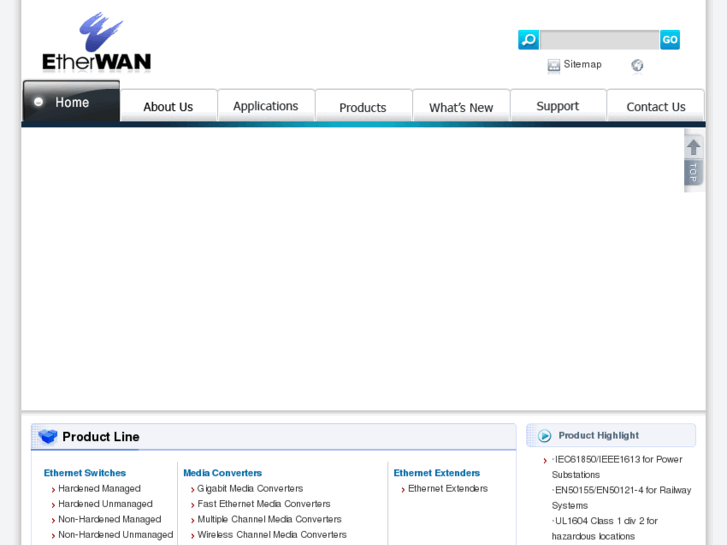Image resolution: width=727 pixels, height=545 pixels.
Task: Click the Product Line heading
Action: click(101, 436)
